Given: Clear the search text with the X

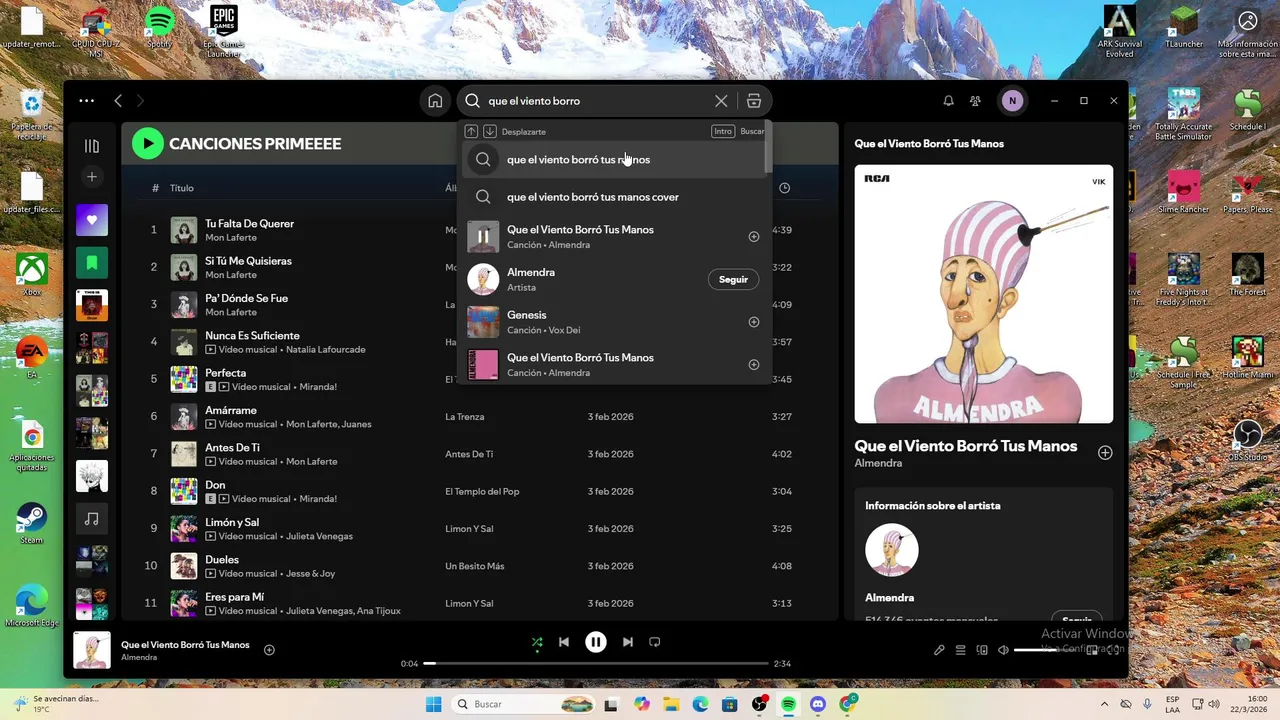Looking at the screenshot, I should click(721, 101).
